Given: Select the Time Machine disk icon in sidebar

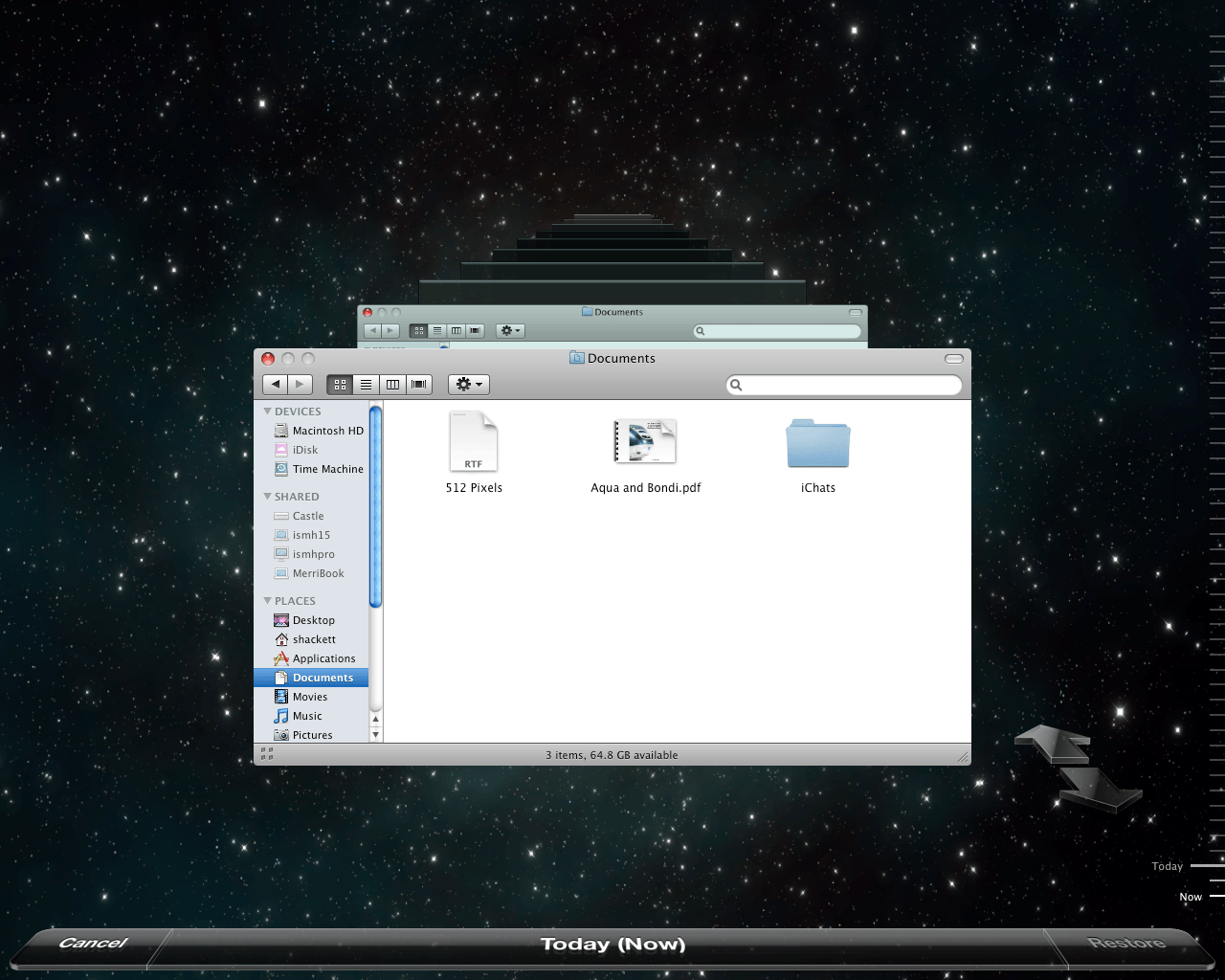Looking at the screenshot, I should coord(281,469).
